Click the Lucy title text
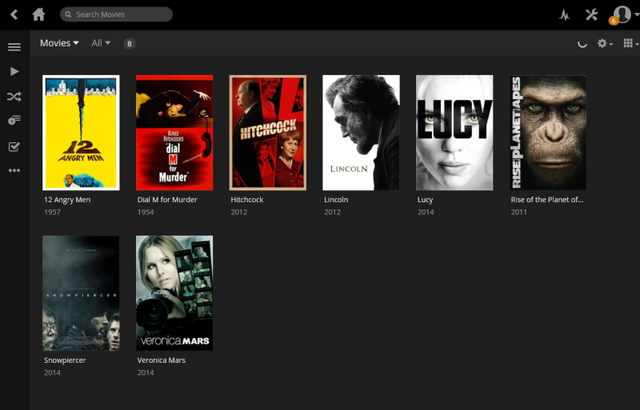This screenshot has height=410, width=640. point(425,200)
